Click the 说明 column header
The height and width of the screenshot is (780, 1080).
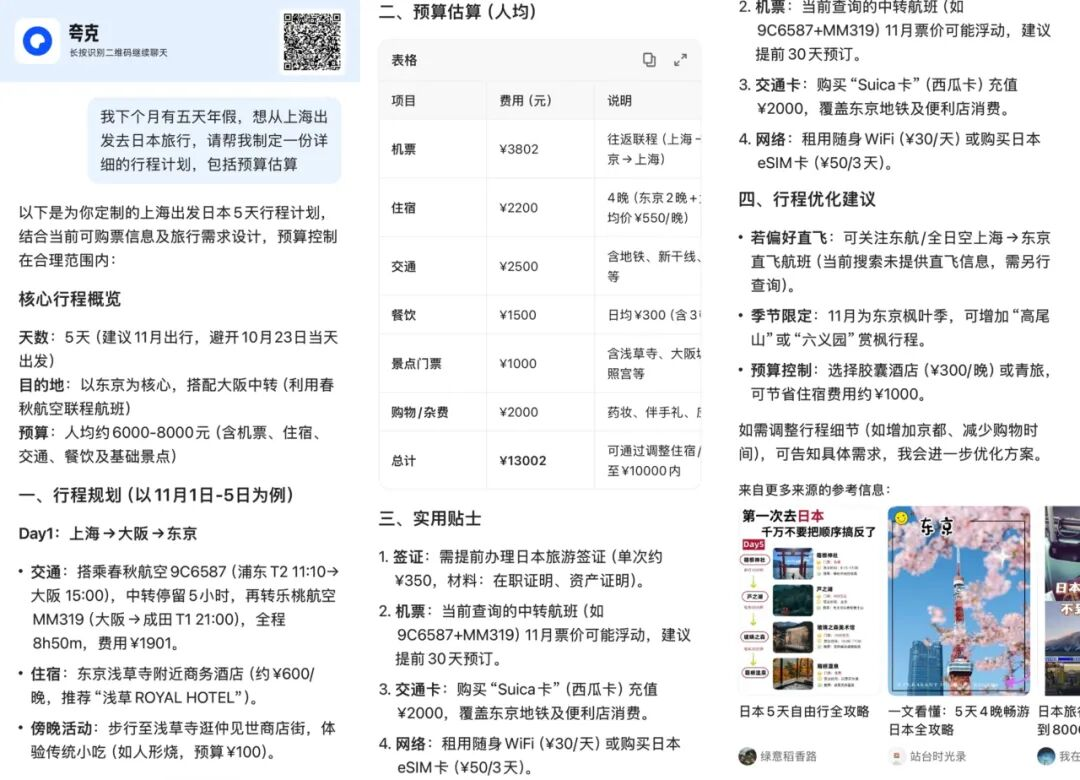[620, 101]
